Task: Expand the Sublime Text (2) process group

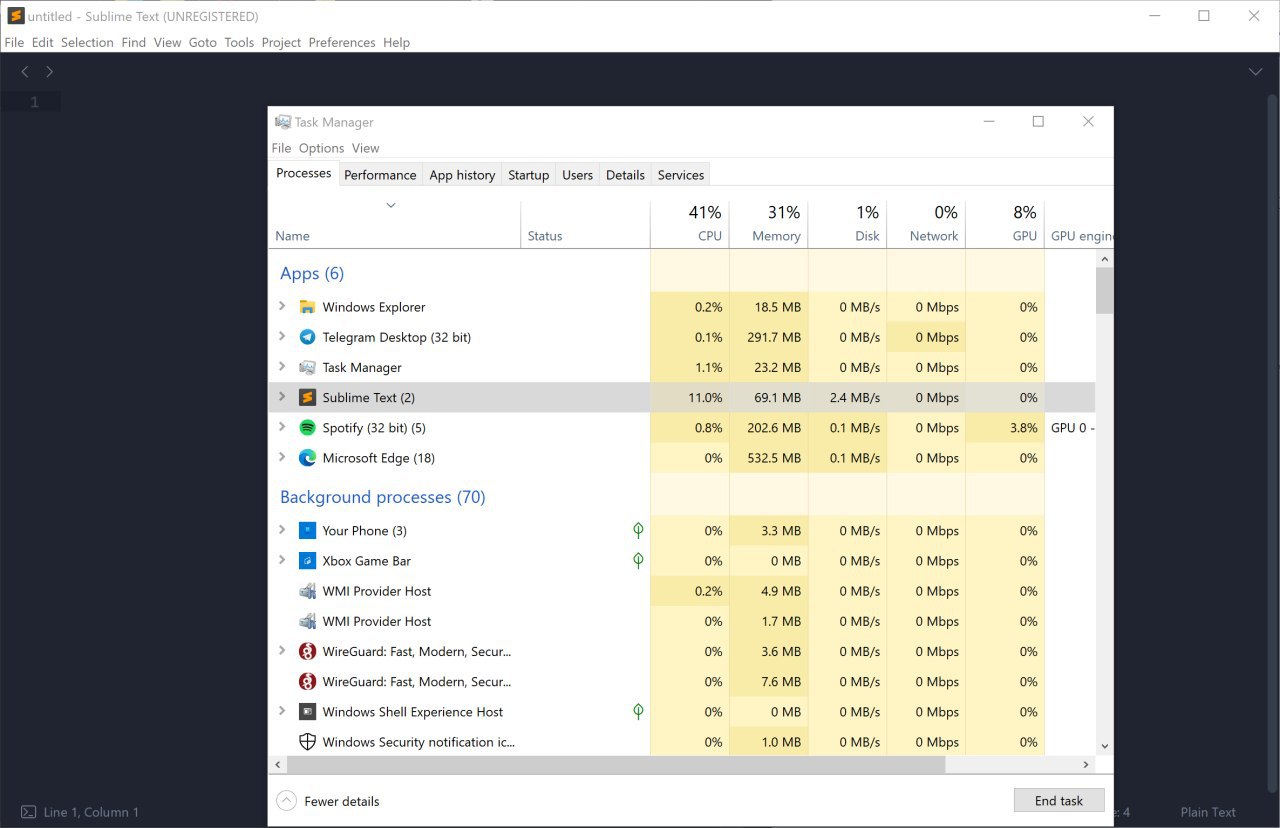Action: pos(282,397)
